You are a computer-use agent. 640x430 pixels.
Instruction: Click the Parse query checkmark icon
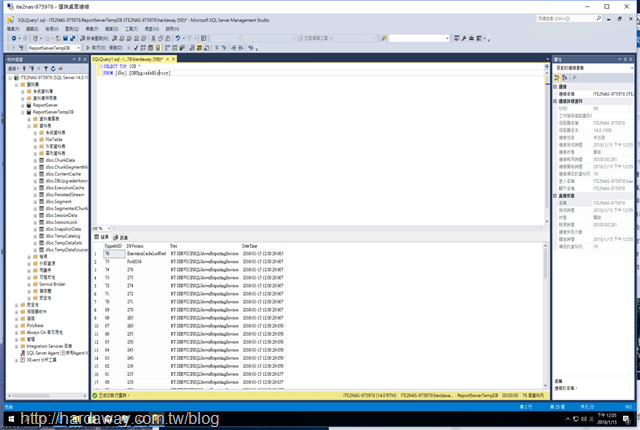click(x=136, y=48)
